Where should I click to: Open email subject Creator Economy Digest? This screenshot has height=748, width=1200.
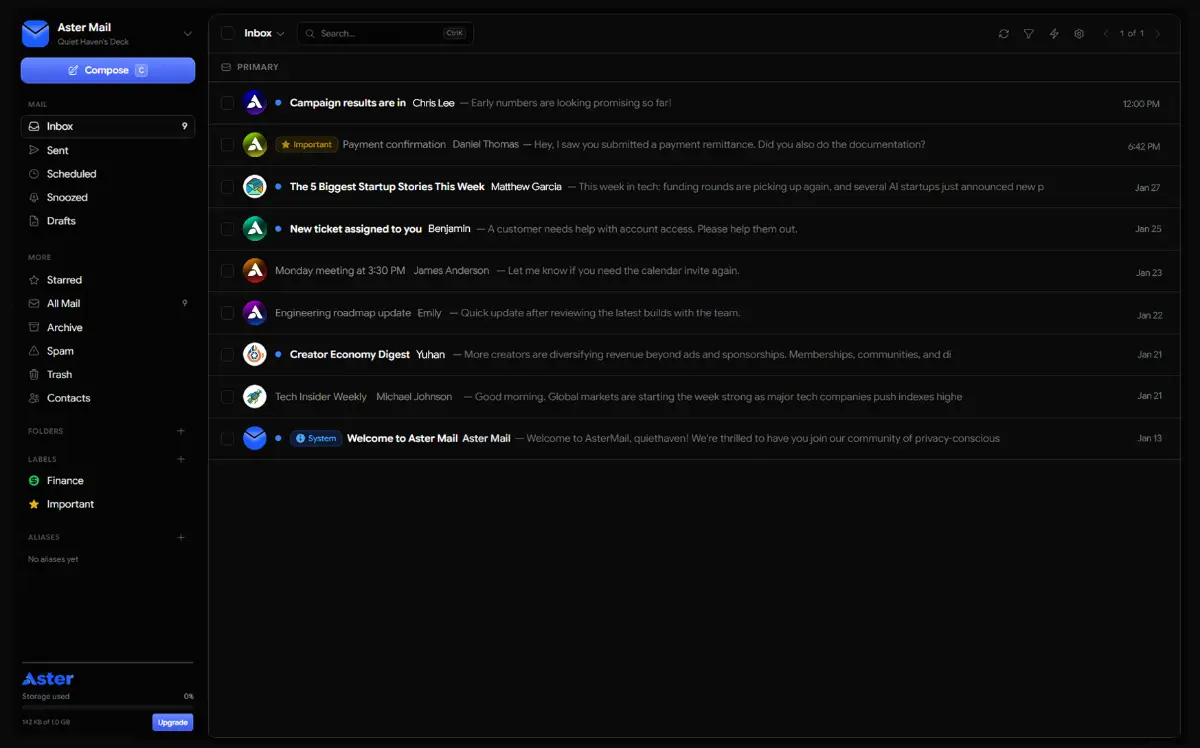(350, 355)
